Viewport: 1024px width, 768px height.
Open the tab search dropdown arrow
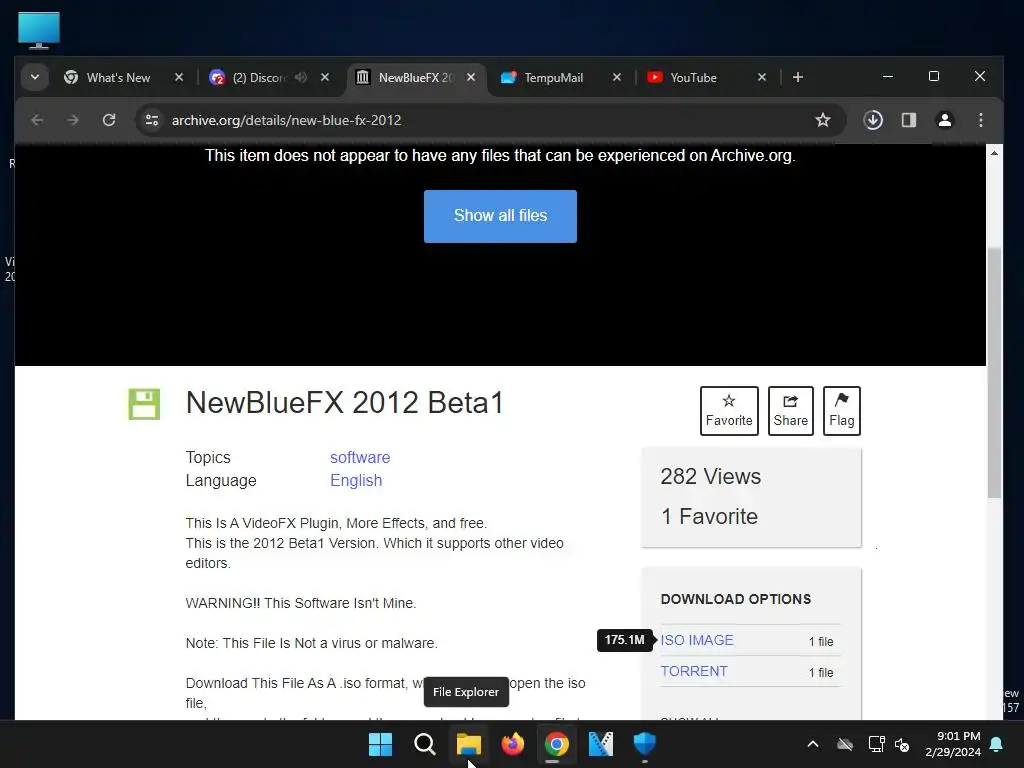coord(35,77)
